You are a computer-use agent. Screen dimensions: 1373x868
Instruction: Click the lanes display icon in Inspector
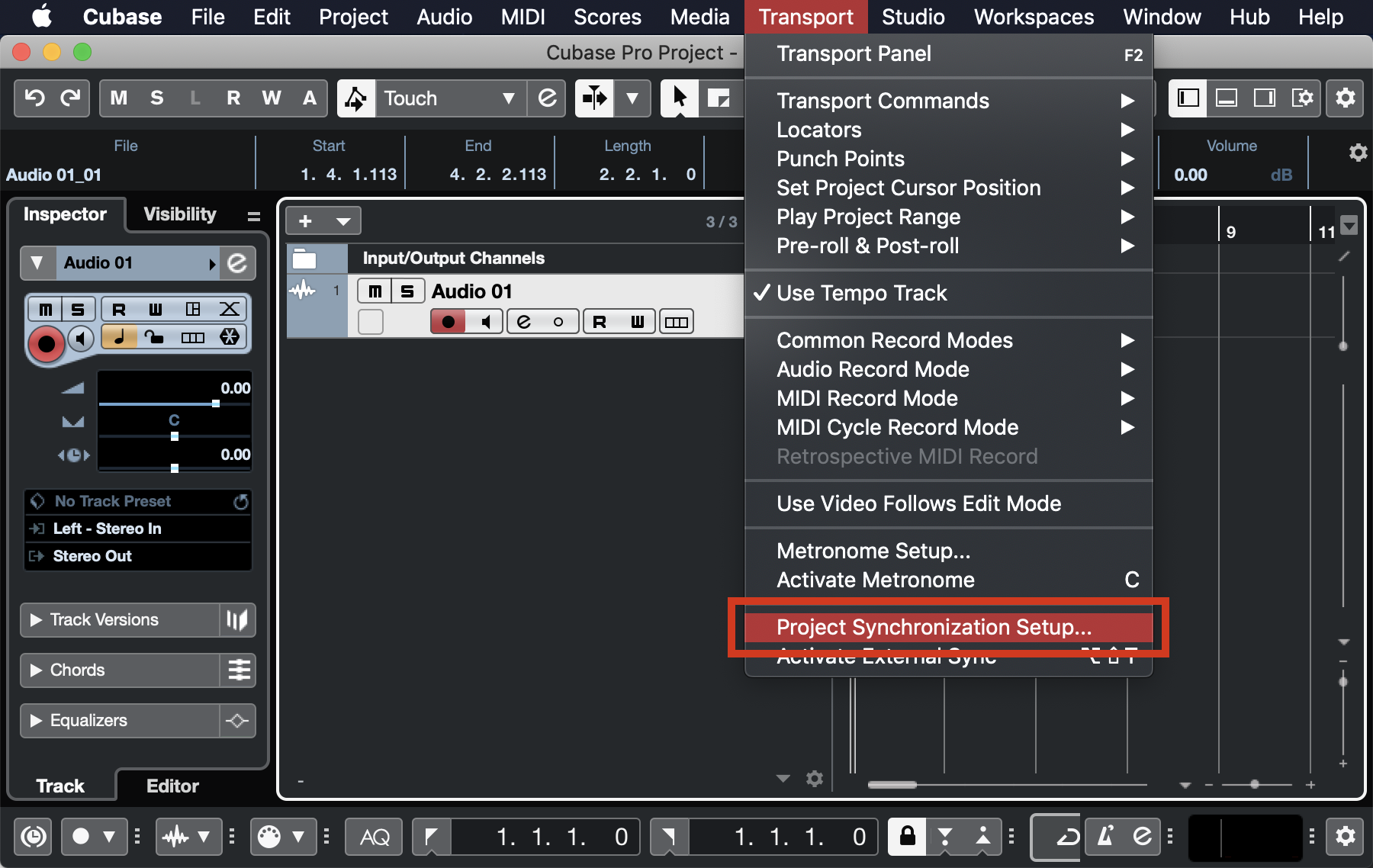point(193,337)
